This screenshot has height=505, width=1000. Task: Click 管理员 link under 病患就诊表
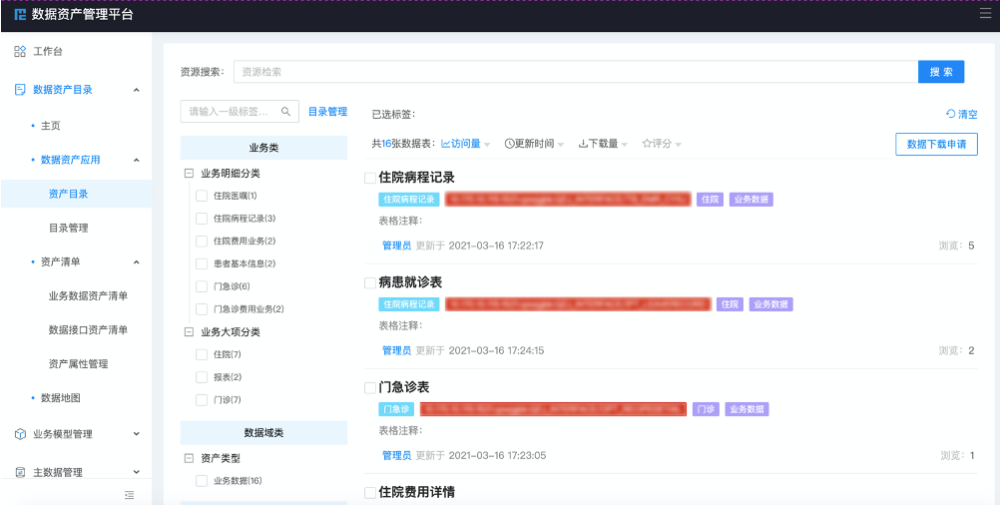(397, 351)
